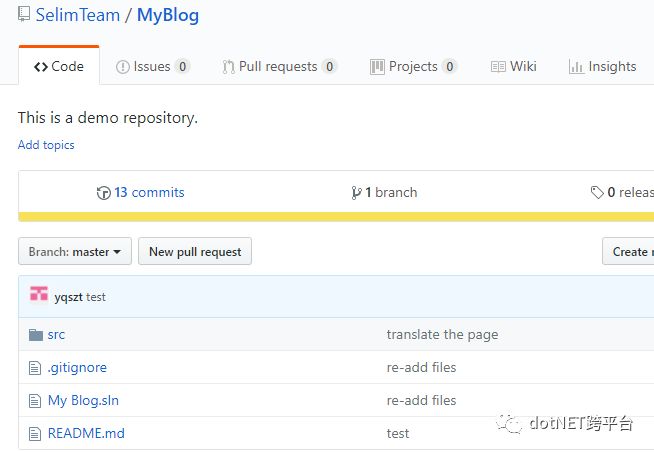Switch to the Pull requests tab
The image size is (654, 452).
(279, 67)
